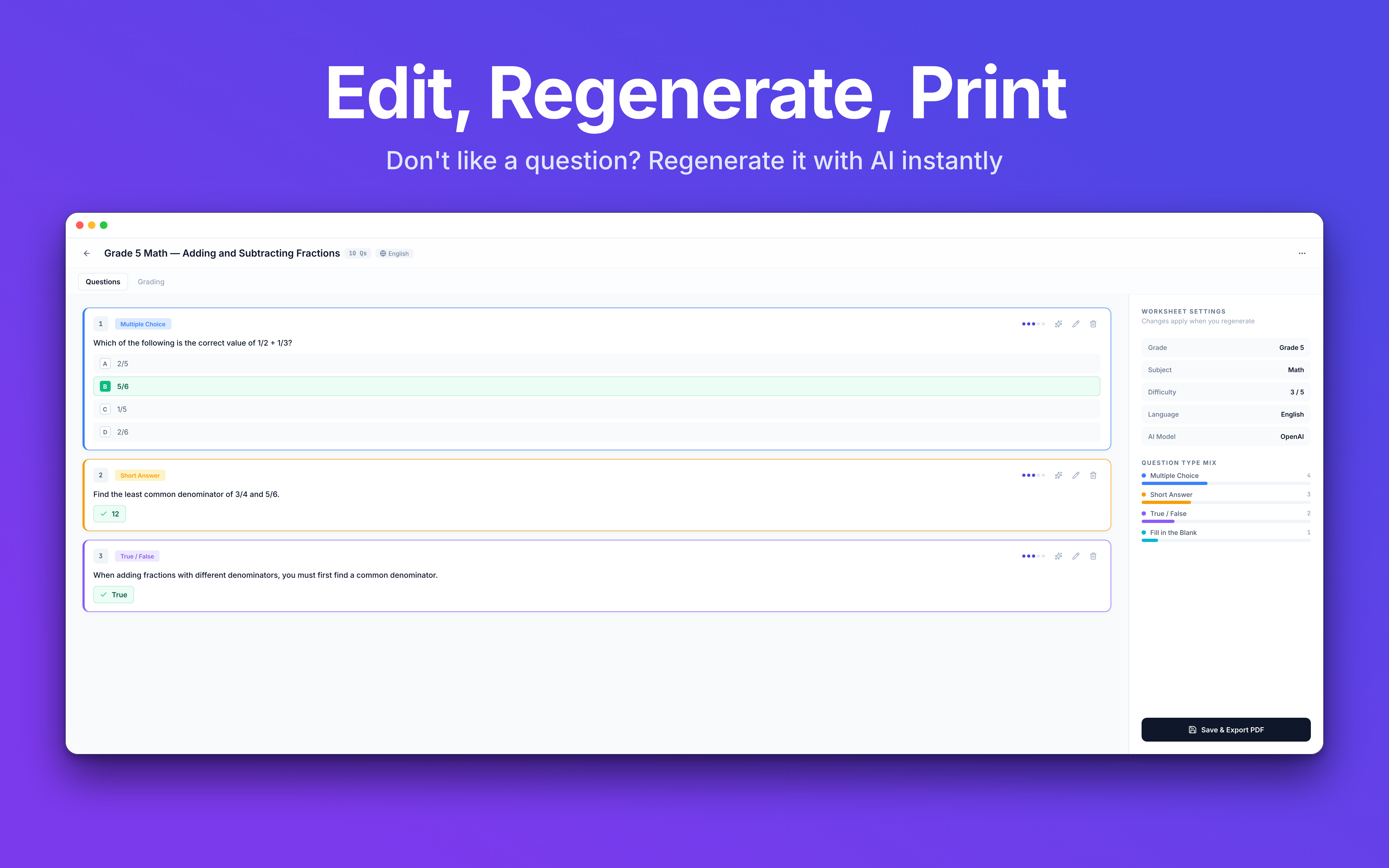The height and width of the screenshot is (868, 1389).
Task: Regenerate question 3 with the sparkle icon
Action: click(x=1058, y=556)
